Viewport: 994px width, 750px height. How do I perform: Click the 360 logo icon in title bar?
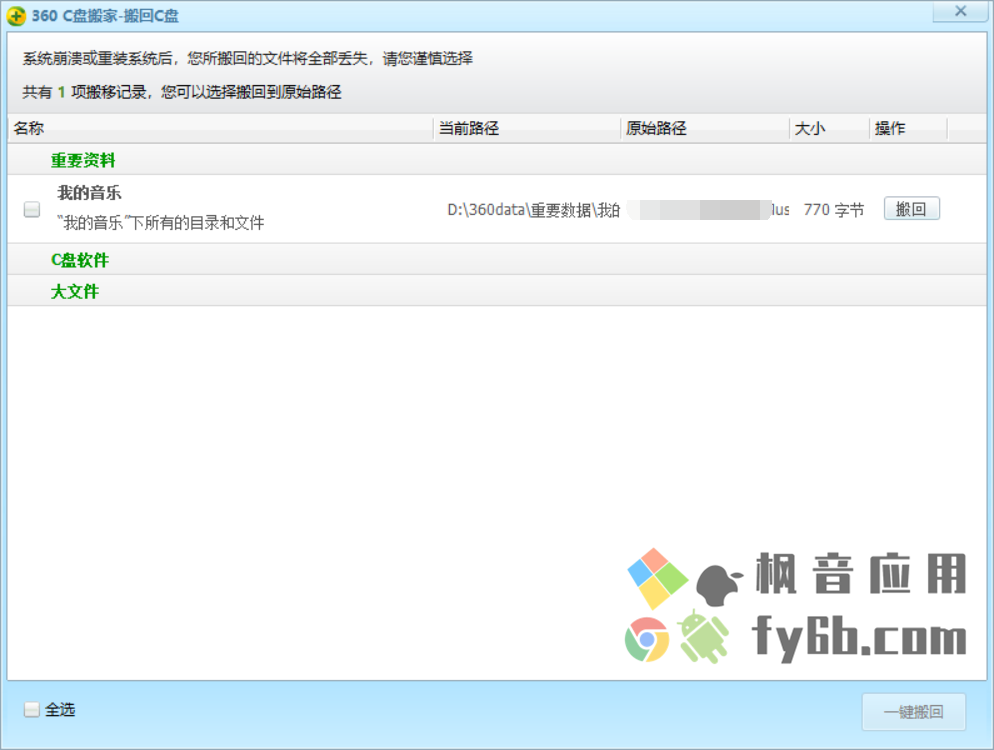pyautogui.click(x=16, y=15)
